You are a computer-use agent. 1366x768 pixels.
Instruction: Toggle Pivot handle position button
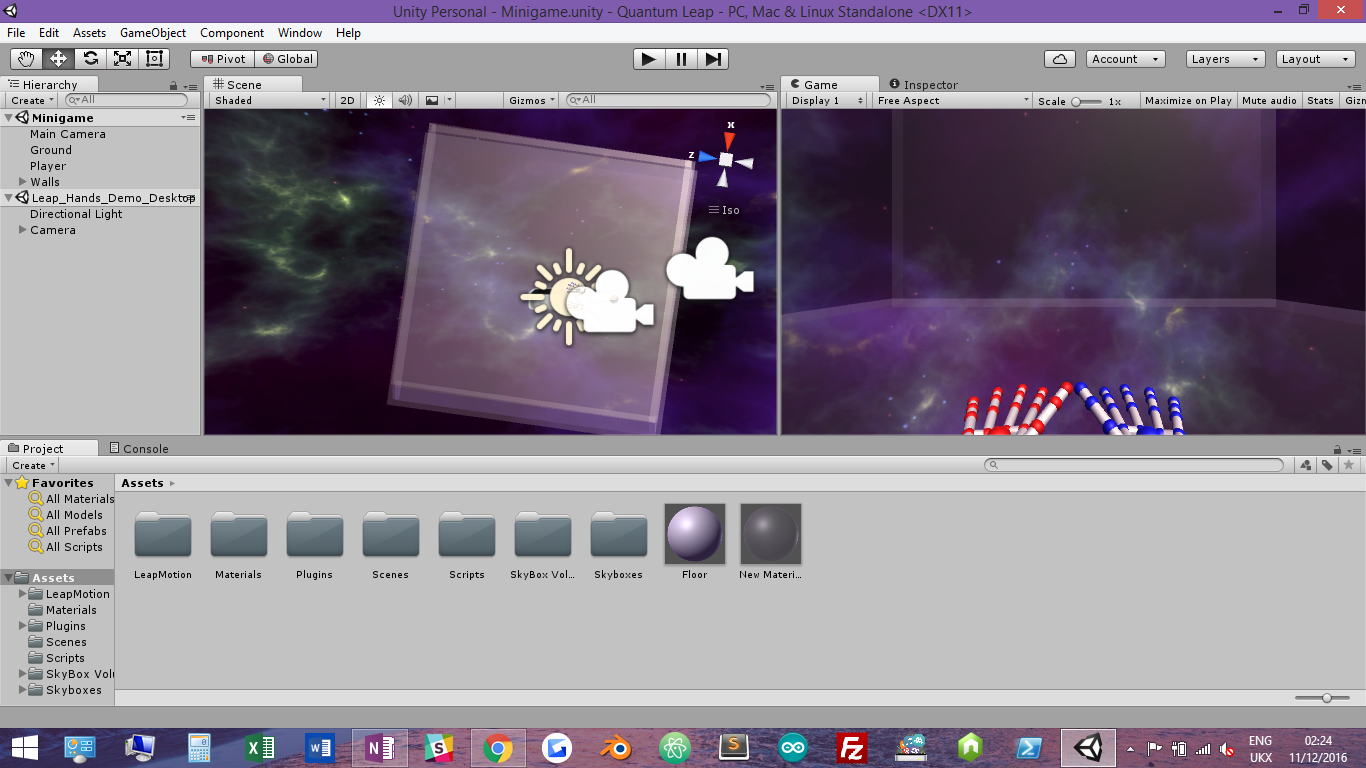(x=223, y=59)
